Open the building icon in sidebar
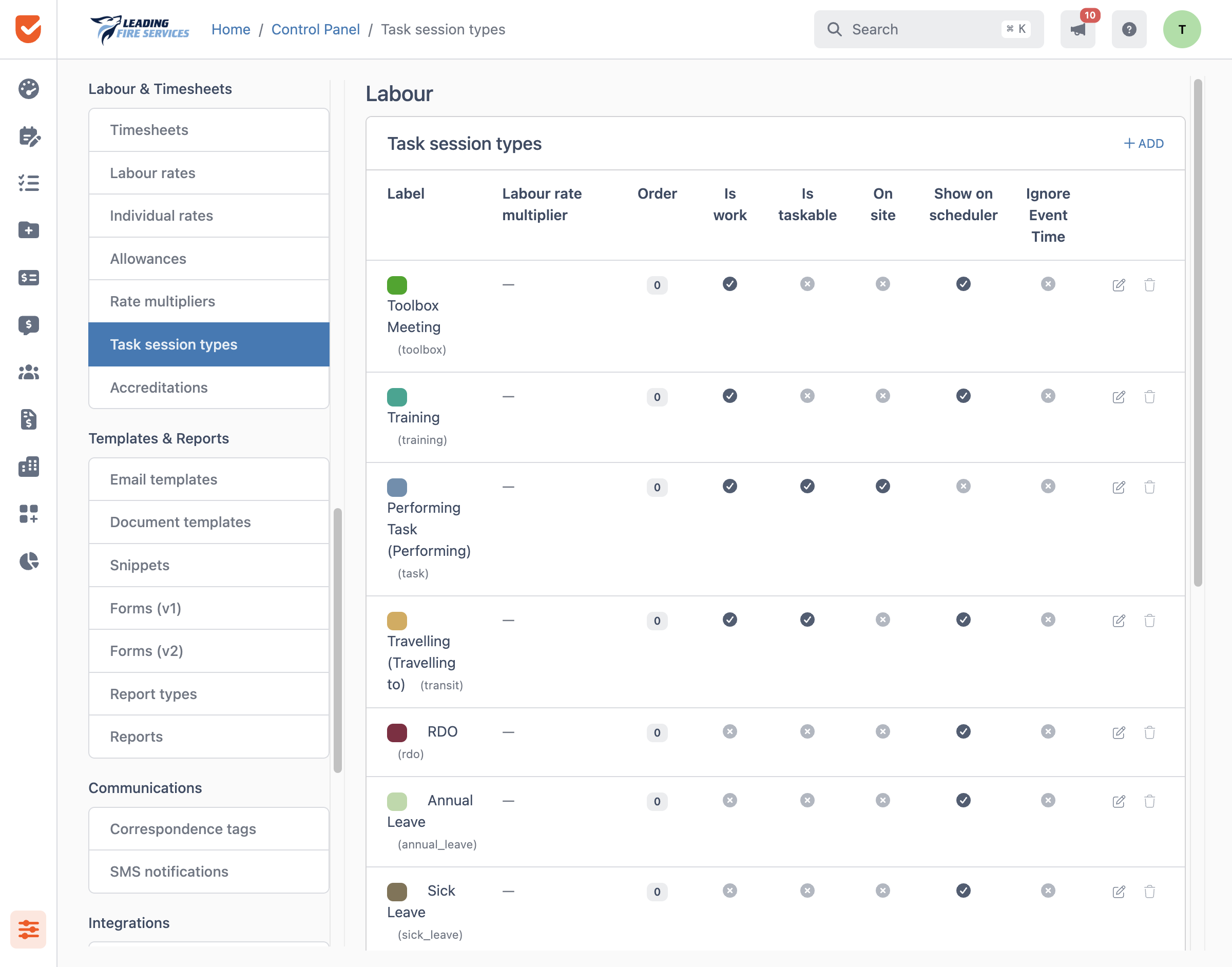This screenshot has width=1232, height=967. [x=28, y=467]
